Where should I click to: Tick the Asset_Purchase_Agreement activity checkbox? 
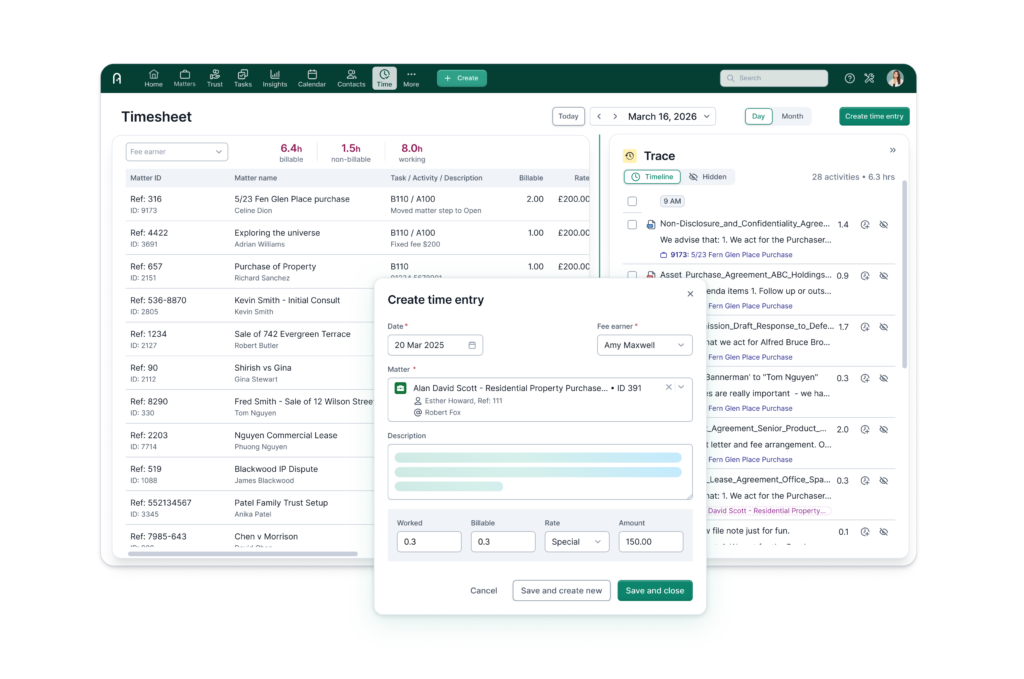coord(632,275)
